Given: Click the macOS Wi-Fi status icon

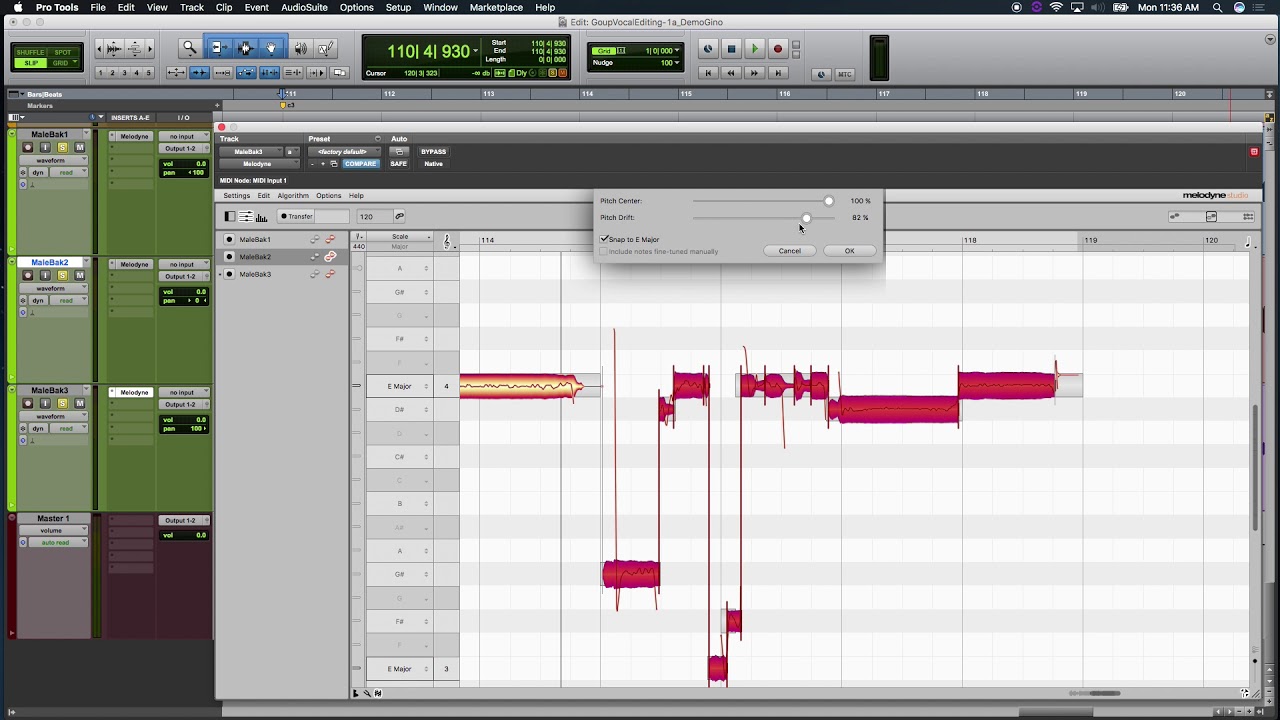Looking at the screenshot, I should click(x=1056, y=7).
